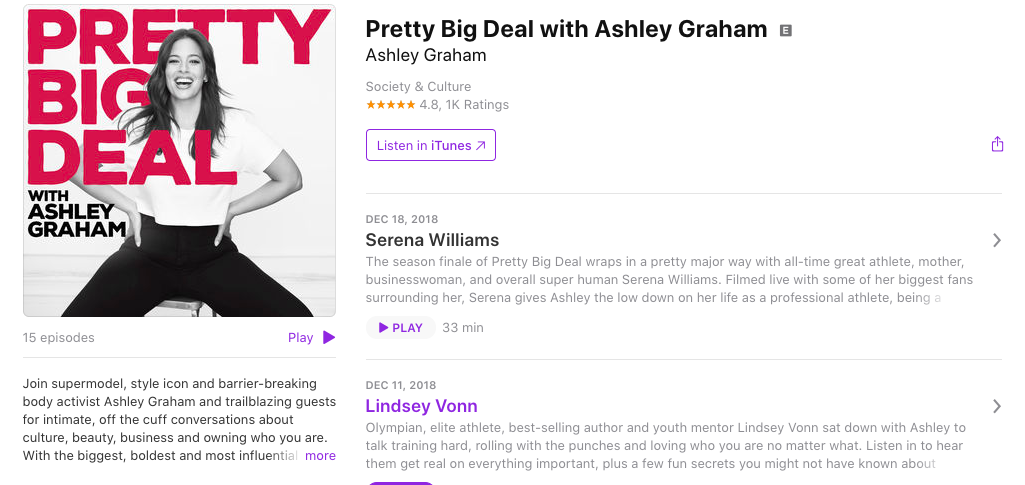
Task: Click the Serena Williams episode description text
Action: pyautogui.click(x=668, y=280)
